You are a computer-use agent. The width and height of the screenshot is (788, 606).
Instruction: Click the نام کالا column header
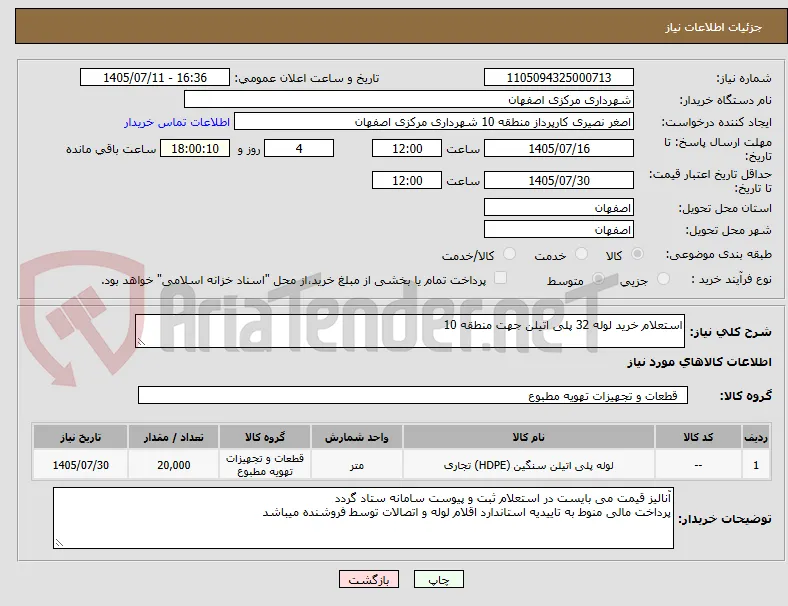pyautogui.click(x=529, y=437)
